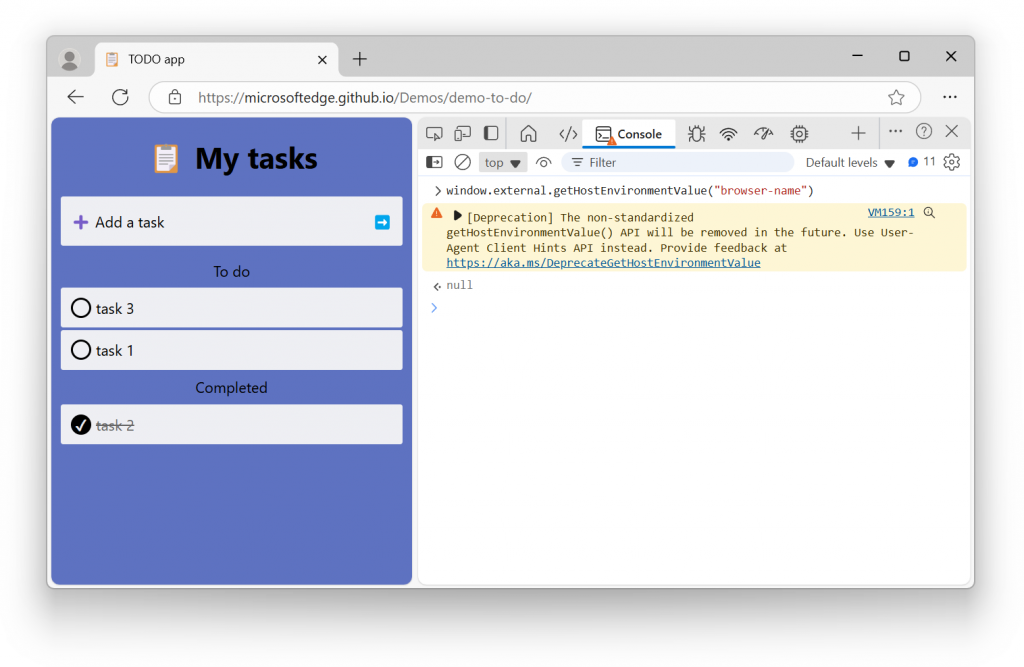Open the top JavaScript context dropdown

[x=503, y=162]
